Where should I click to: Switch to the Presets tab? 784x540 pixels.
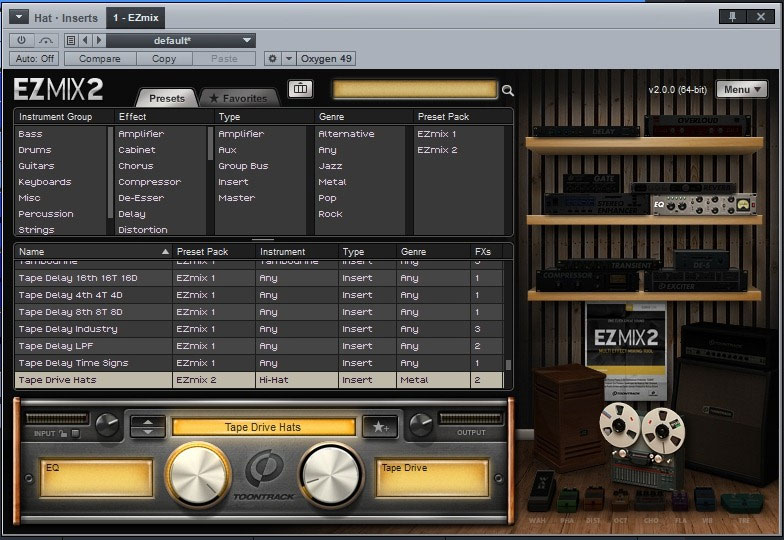coord(167,98)
